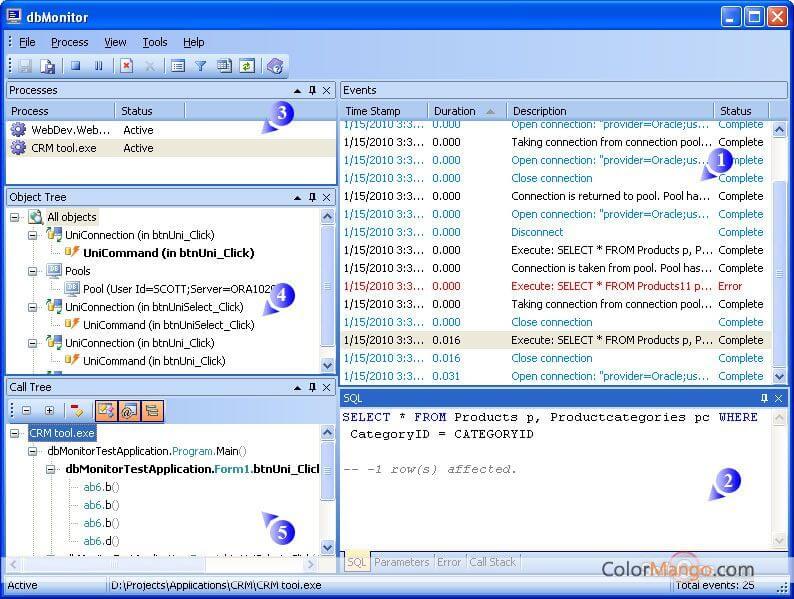Viewport: 794px width, 599px height.
Task: Click the Events list vertical scrollbar
Action: pos(779,250)
